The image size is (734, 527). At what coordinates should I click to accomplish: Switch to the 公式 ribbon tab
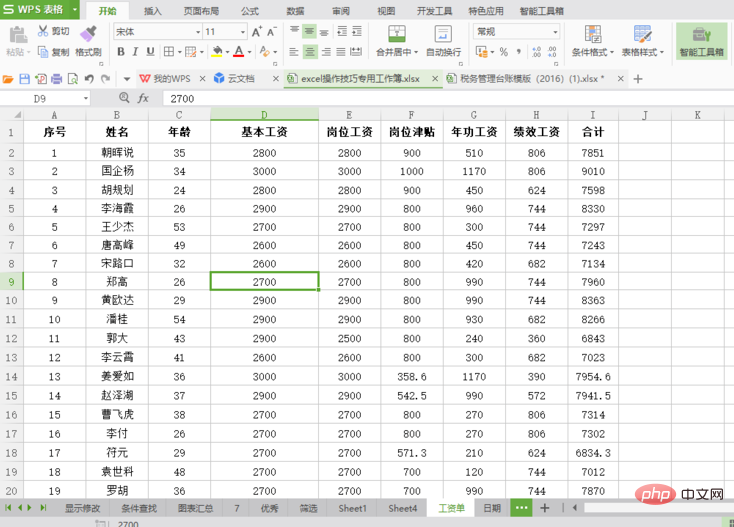tap(250, 11)
